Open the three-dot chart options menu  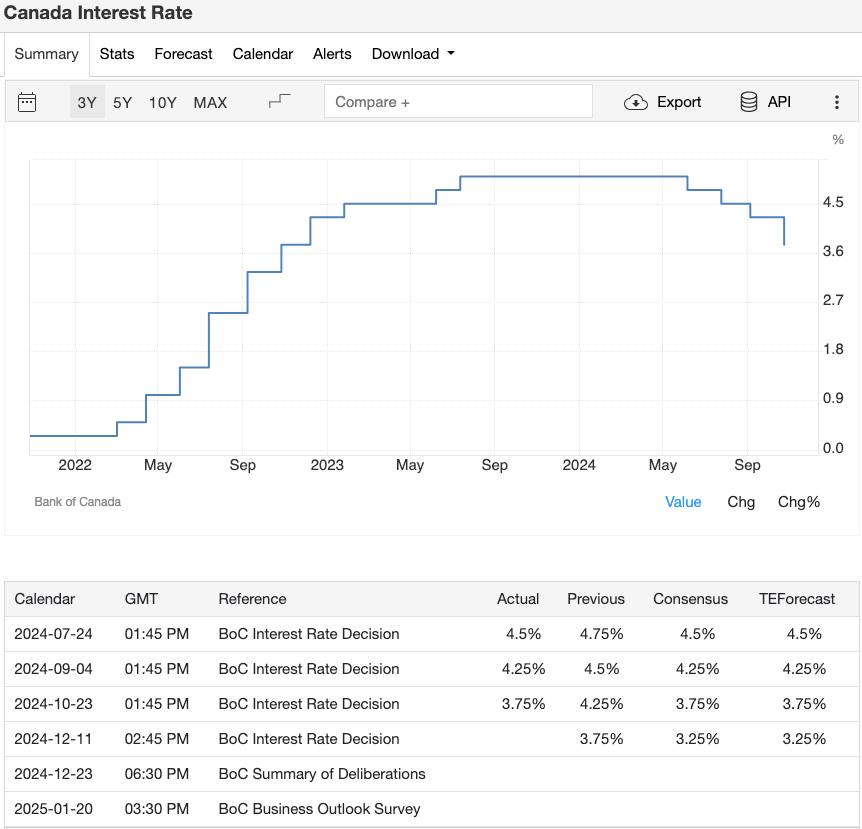tap(837, 101)
